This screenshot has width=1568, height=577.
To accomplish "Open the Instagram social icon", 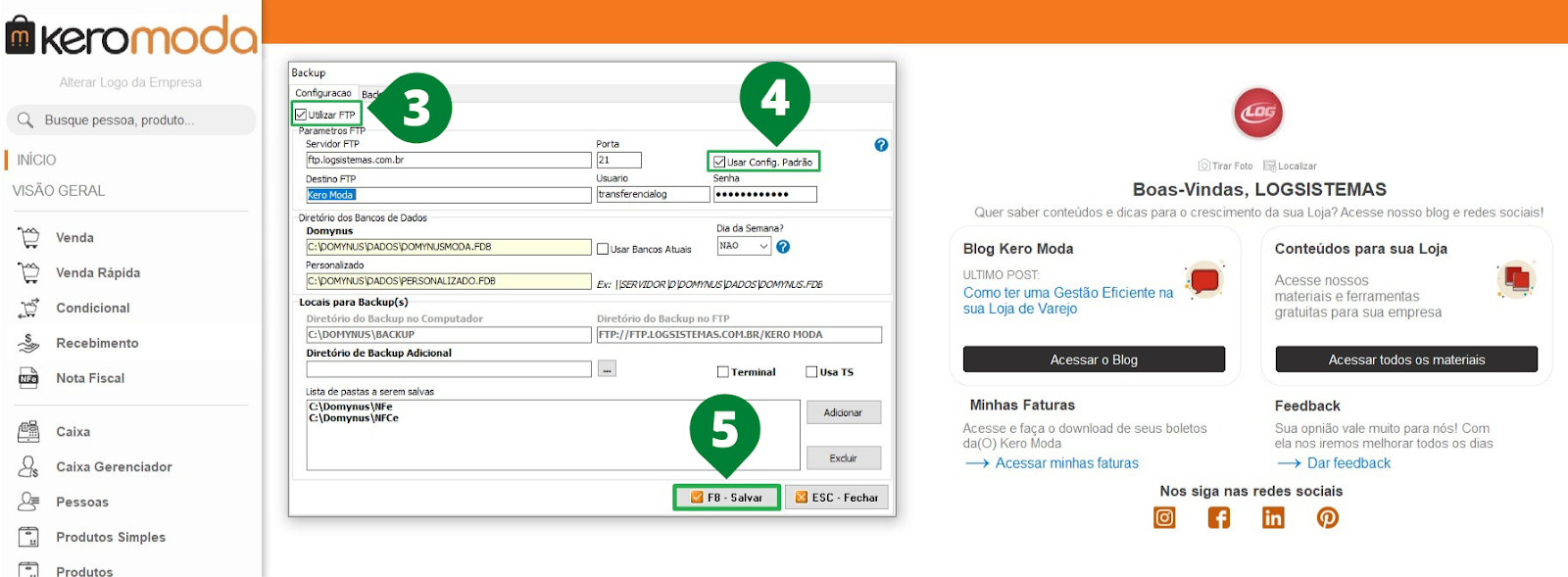I will tap(1164, 517).
